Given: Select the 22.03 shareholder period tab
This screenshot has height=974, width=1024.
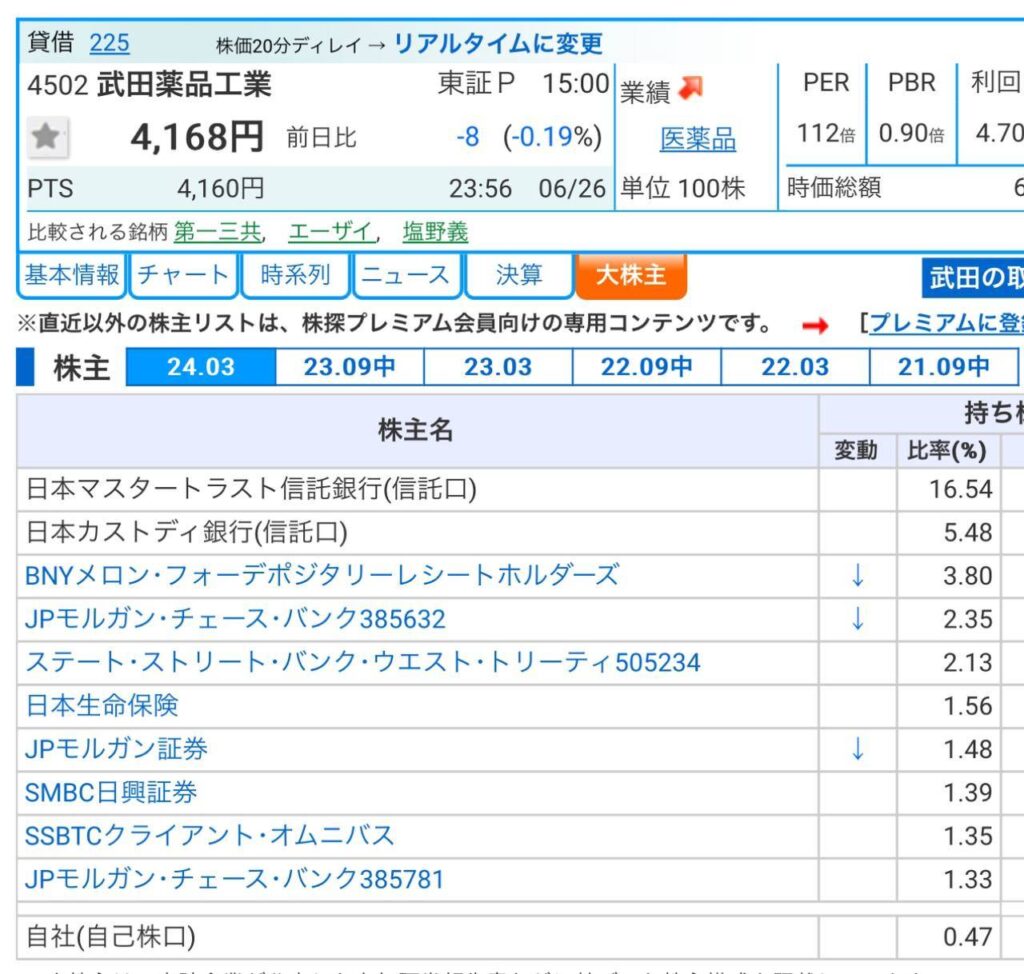Looking at the screenshot, I should coord(795,366).
